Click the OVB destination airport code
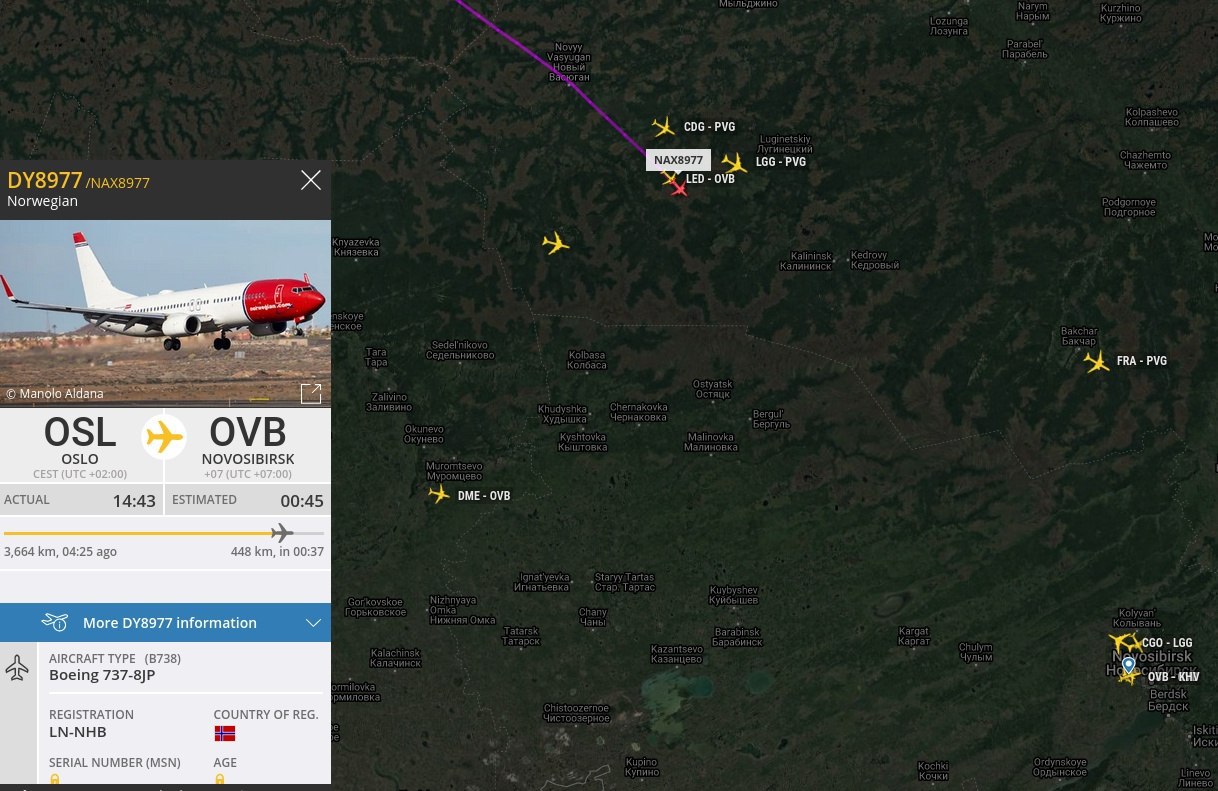 [247, 433]
